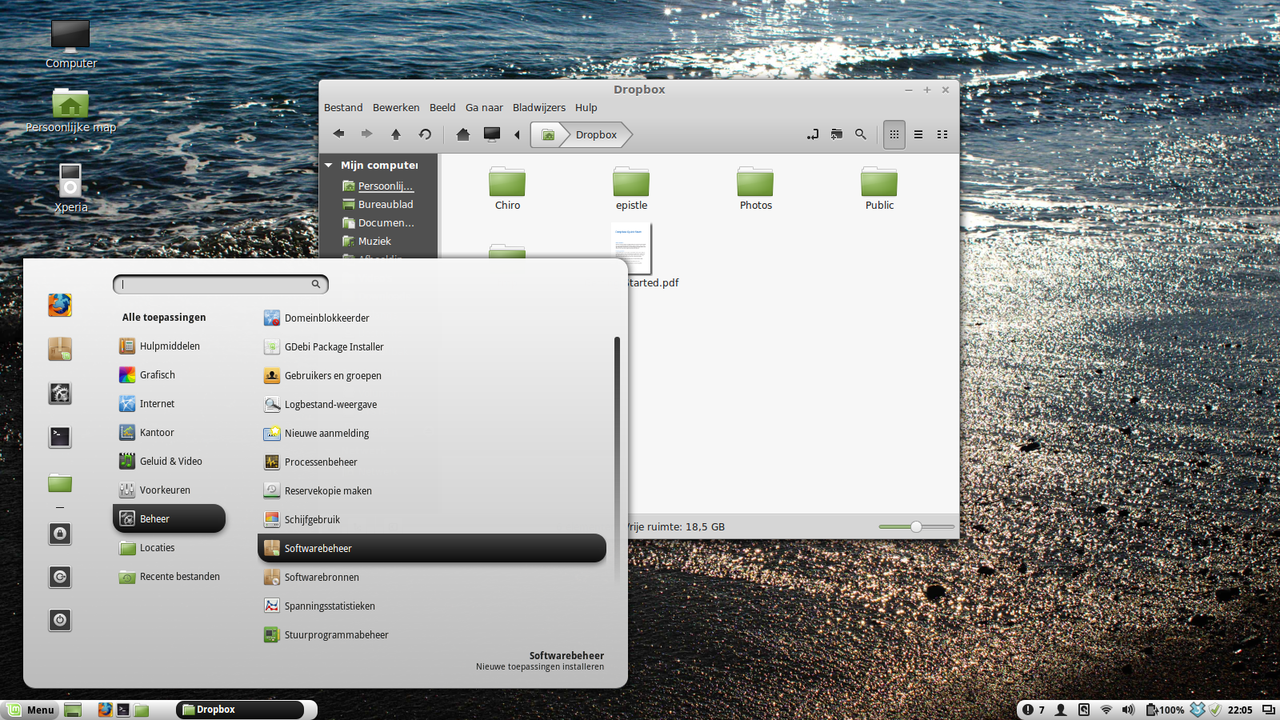Screen dimensions: 1280x720
Task: Click the reload button in Nemo toolbar
Action: coord(425,134)
